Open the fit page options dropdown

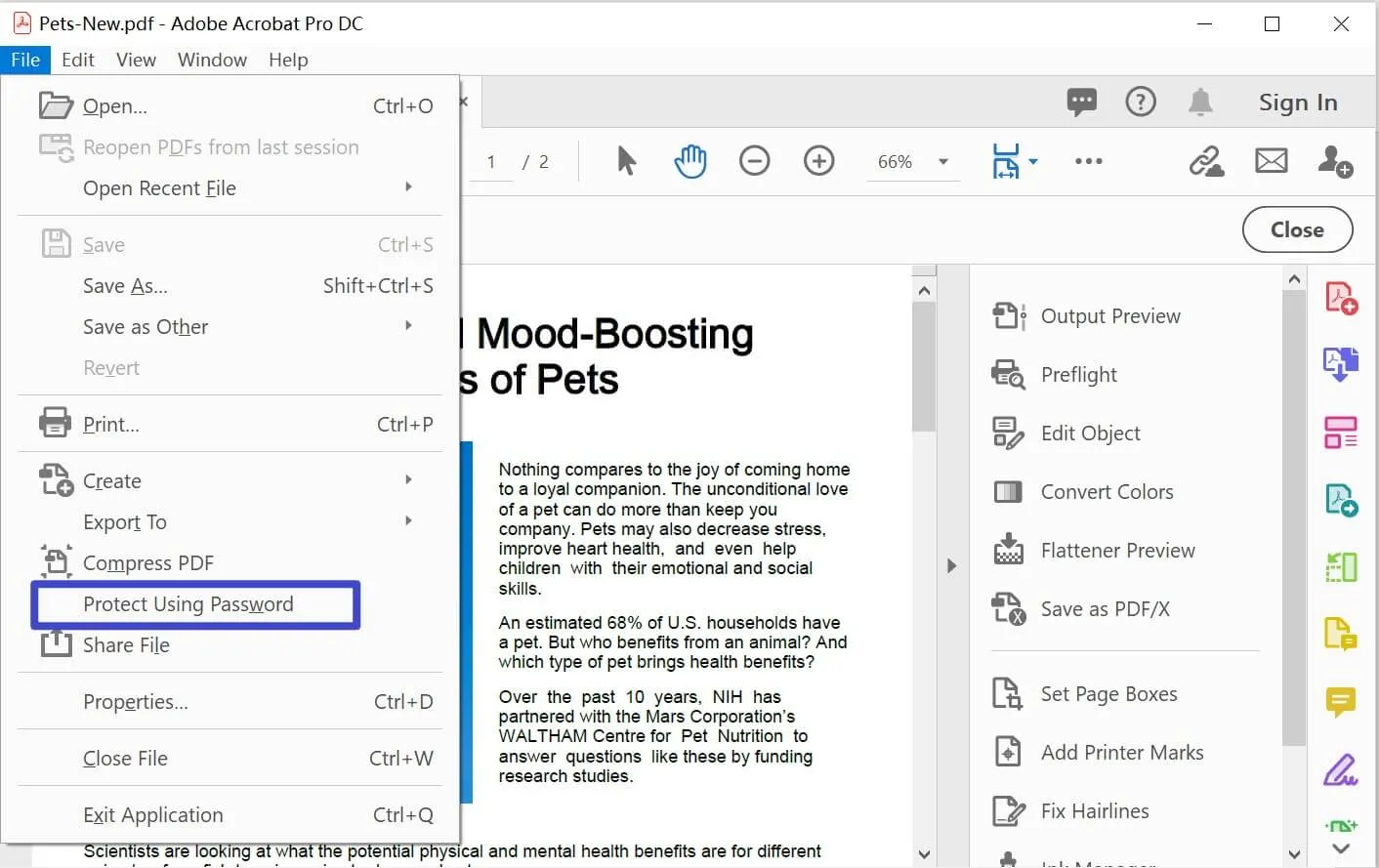point(1033,162)
